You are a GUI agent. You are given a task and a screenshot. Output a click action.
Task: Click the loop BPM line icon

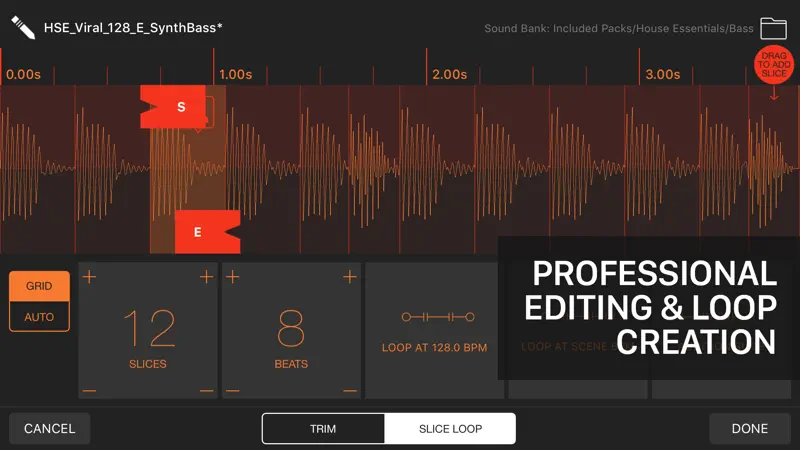pyautogui.click(x=438, y=317)
